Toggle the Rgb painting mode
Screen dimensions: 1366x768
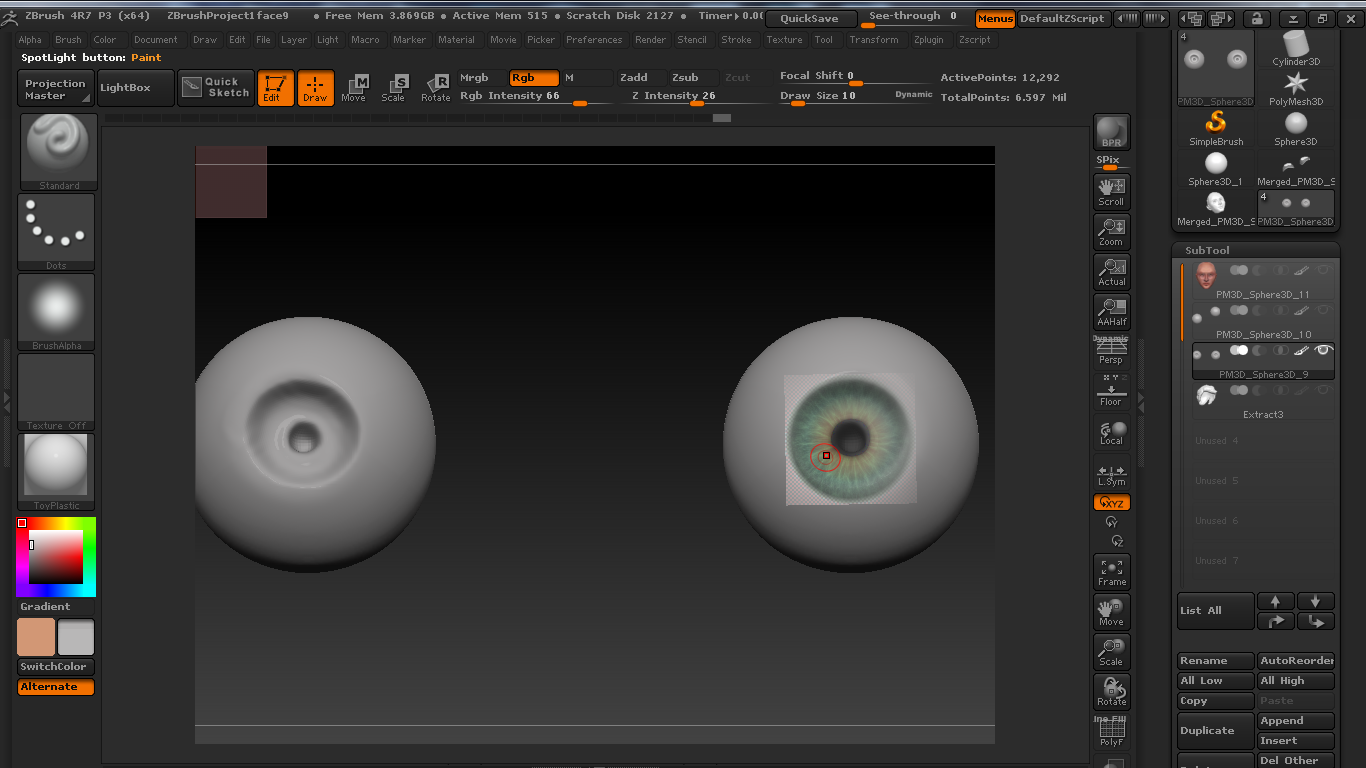coord(534,78)
